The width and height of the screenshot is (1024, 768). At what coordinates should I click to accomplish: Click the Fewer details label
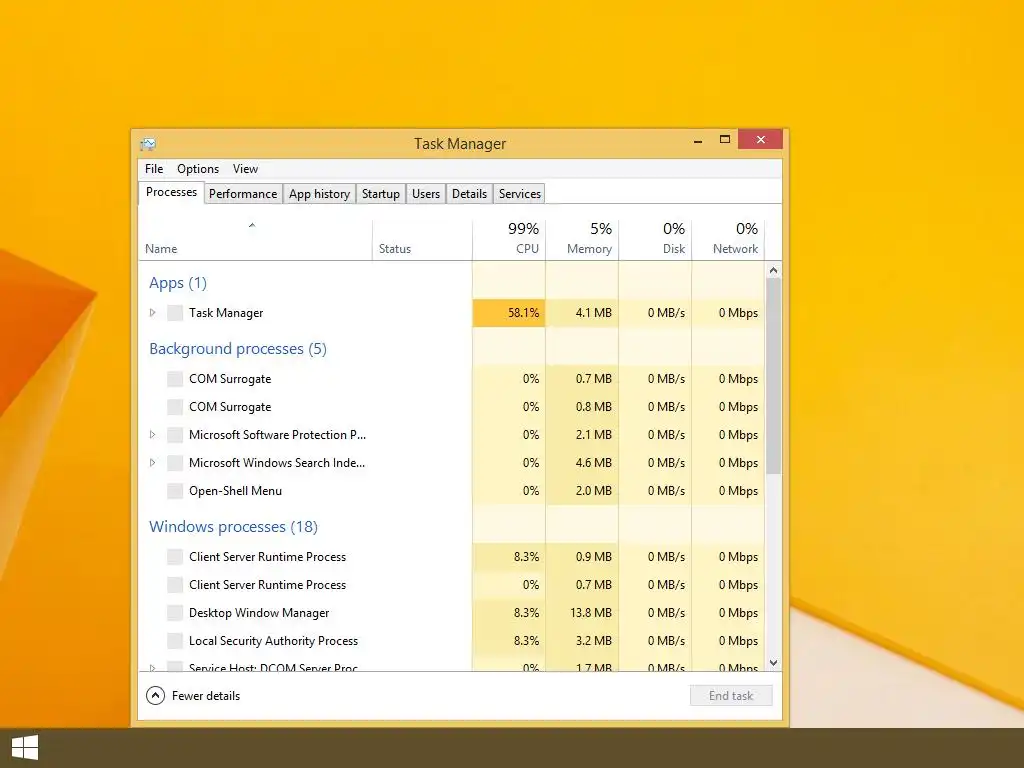point(206,696)
